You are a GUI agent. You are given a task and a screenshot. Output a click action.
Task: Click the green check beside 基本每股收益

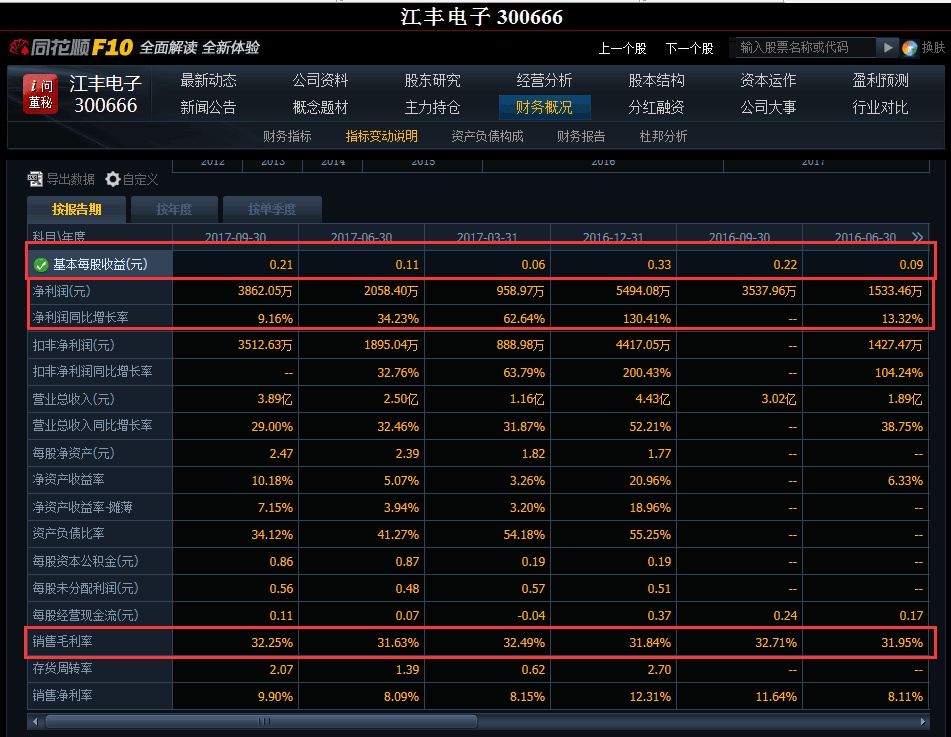pos(41,265)
